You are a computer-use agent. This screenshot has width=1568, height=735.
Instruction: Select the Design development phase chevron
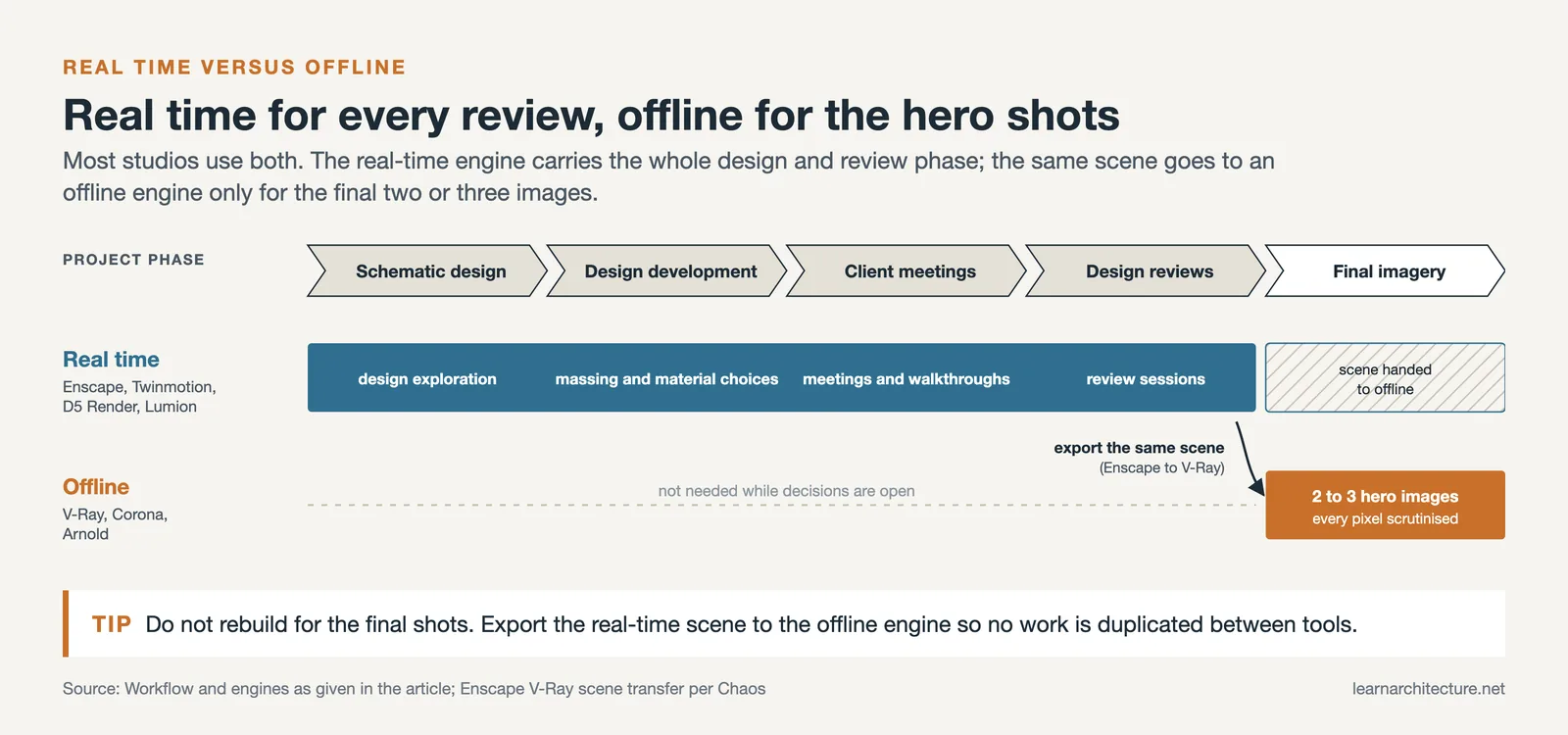[667, 271]
